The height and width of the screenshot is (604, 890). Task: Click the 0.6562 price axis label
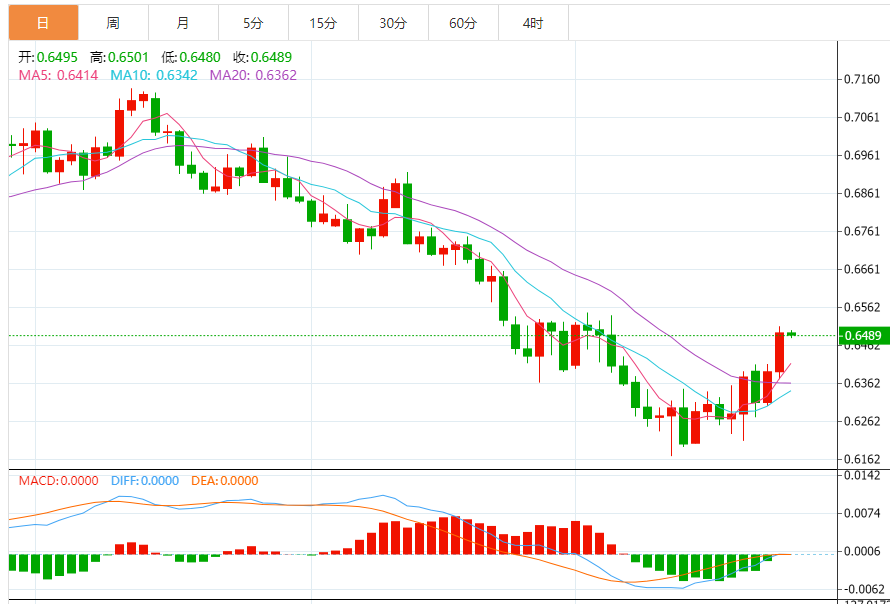pos(863,307)
